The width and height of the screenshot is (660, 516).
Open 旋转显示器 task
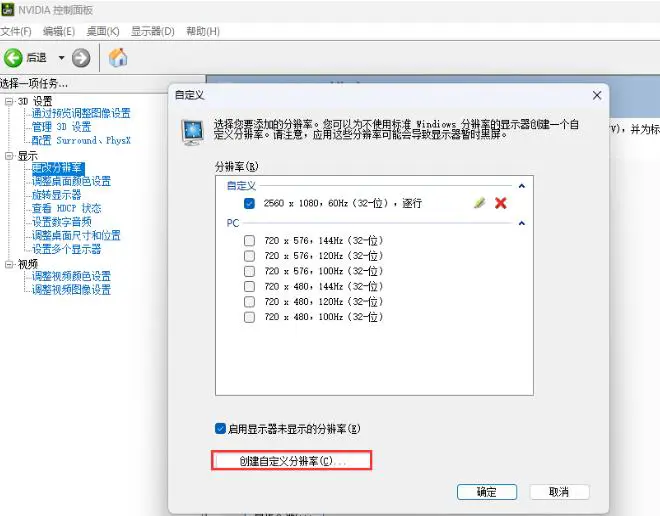tap(56, 195)
